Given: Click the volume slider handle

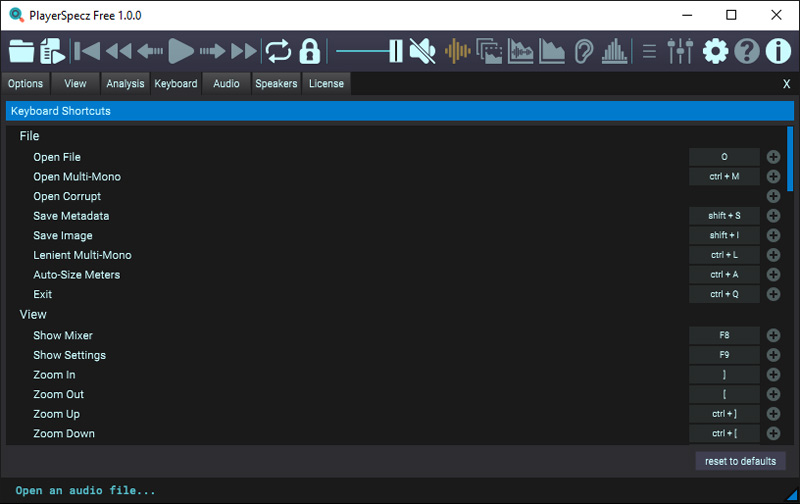Looking at the screenshot, I should [395, 50].
